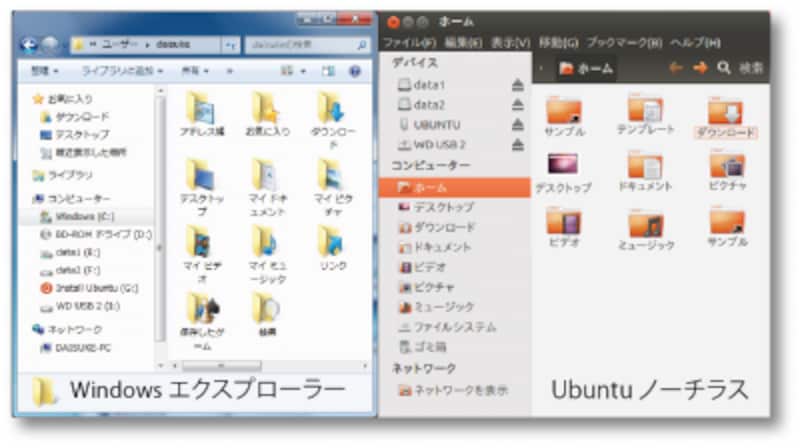The height and width of the screenshot is (448, 800).
Task: Open the アドレス帳 folder in Explorer
Action: click(x=202, y=115)
